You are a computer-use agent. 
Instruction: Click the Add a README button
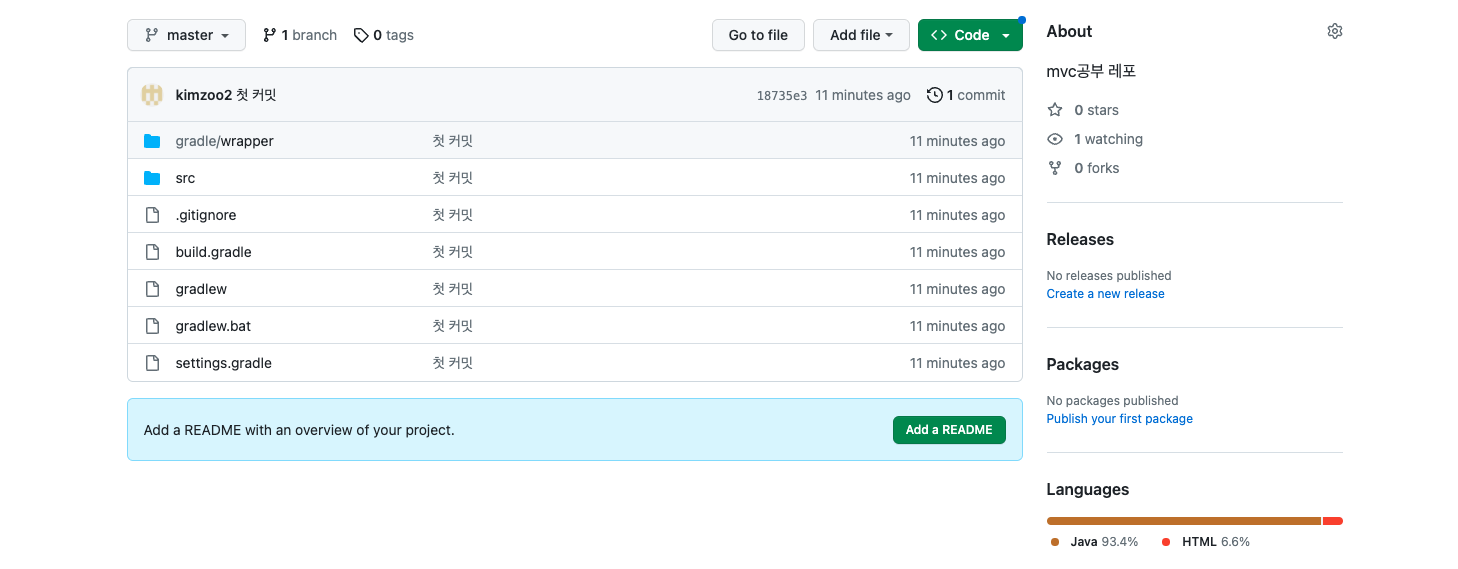[949, 430]
